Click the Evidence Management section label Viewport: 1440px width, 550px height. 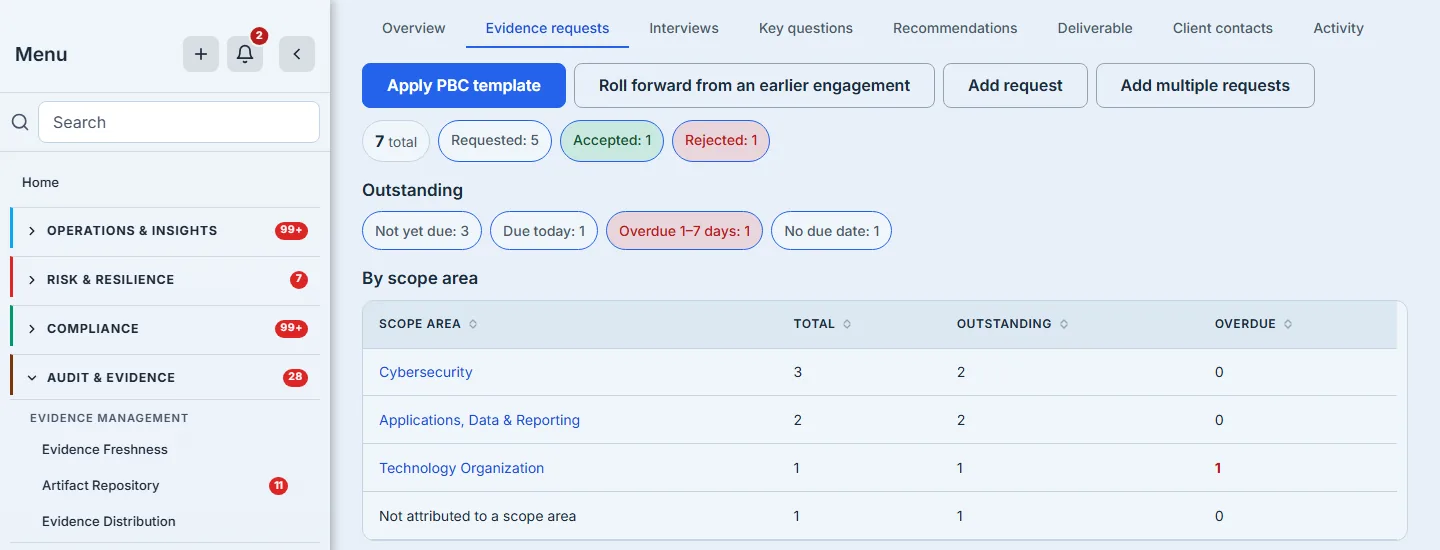coord(109,418)
